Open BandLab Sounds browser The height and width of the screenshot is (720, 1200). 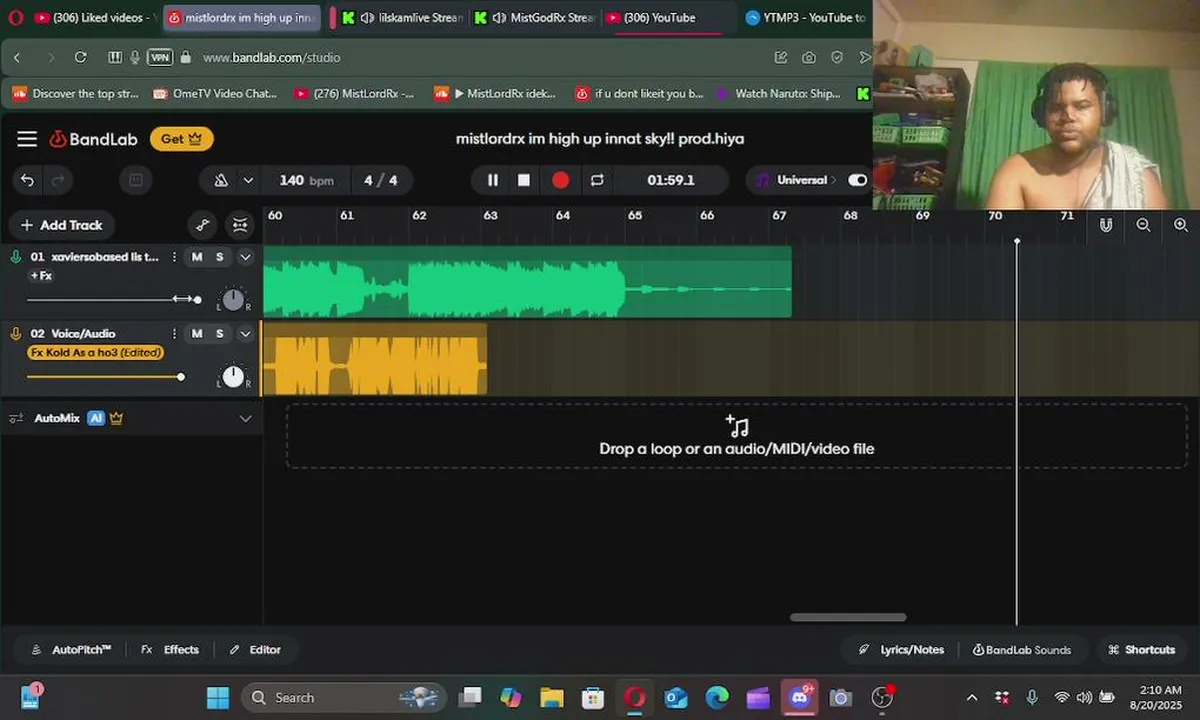1022,650
